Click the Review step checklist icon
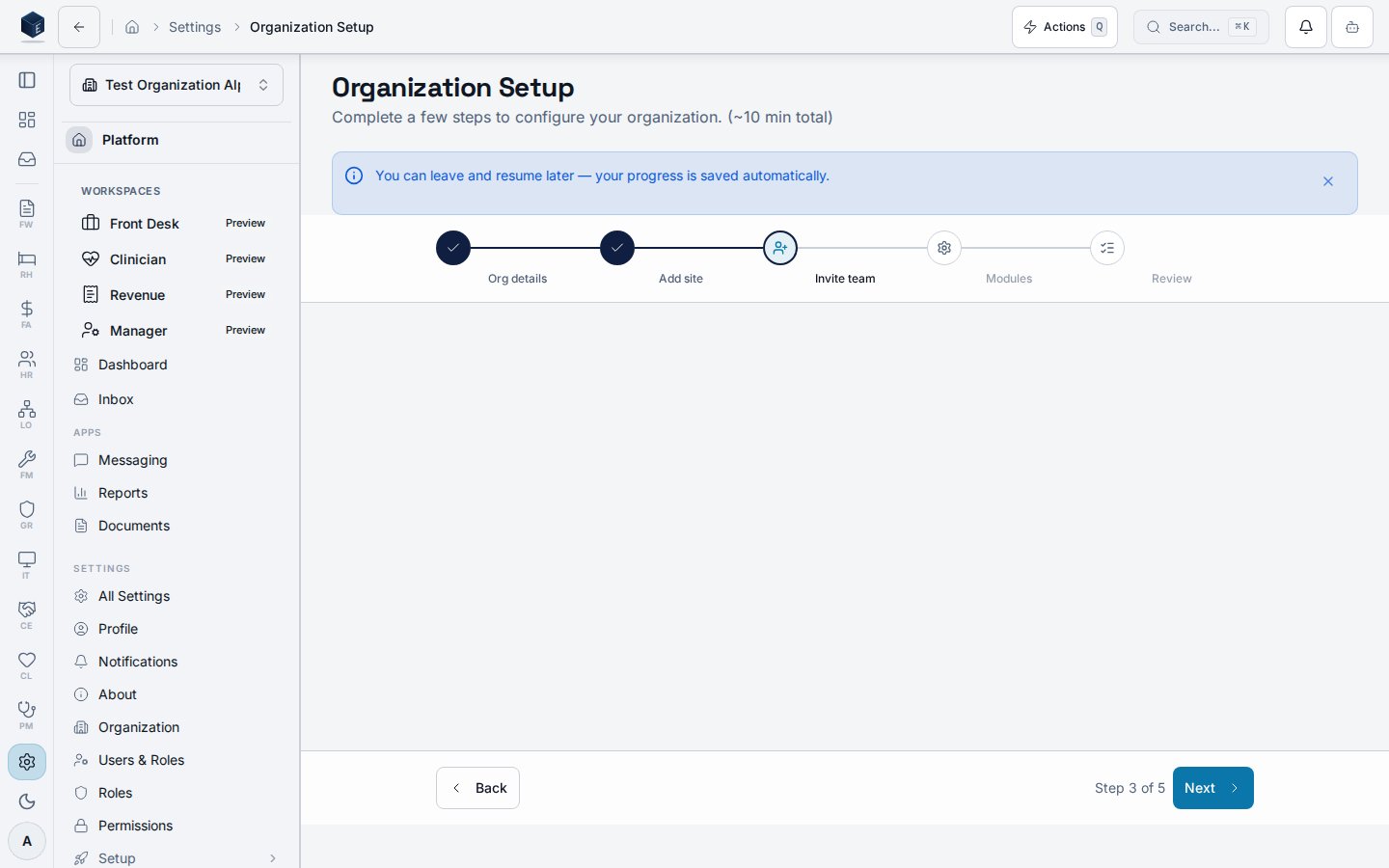The image size is (1389, 868). pyautogui.click(x=1107, y=248)
